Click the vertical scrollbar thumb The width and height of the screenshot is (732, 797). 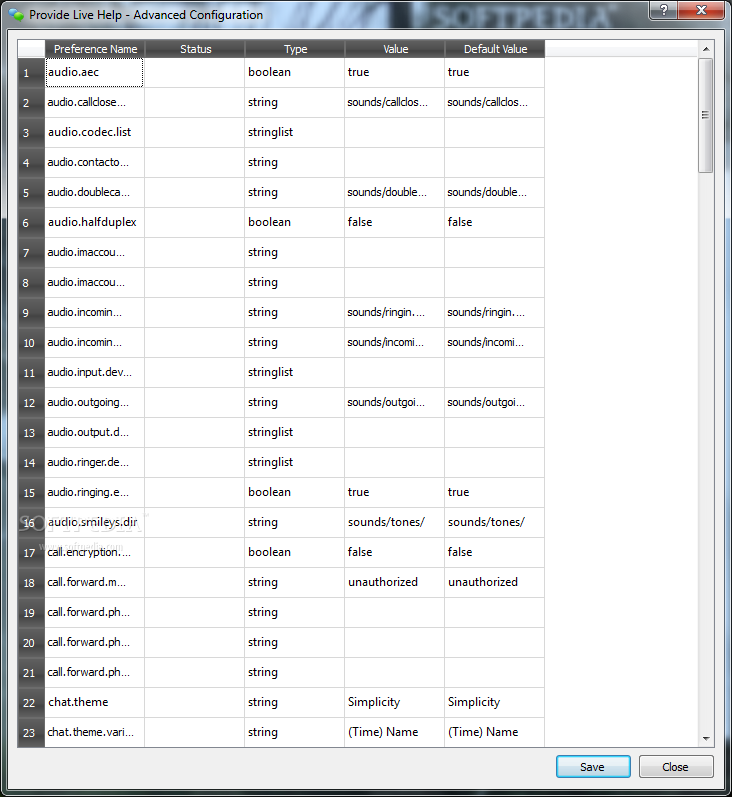(x=706, y=115)
